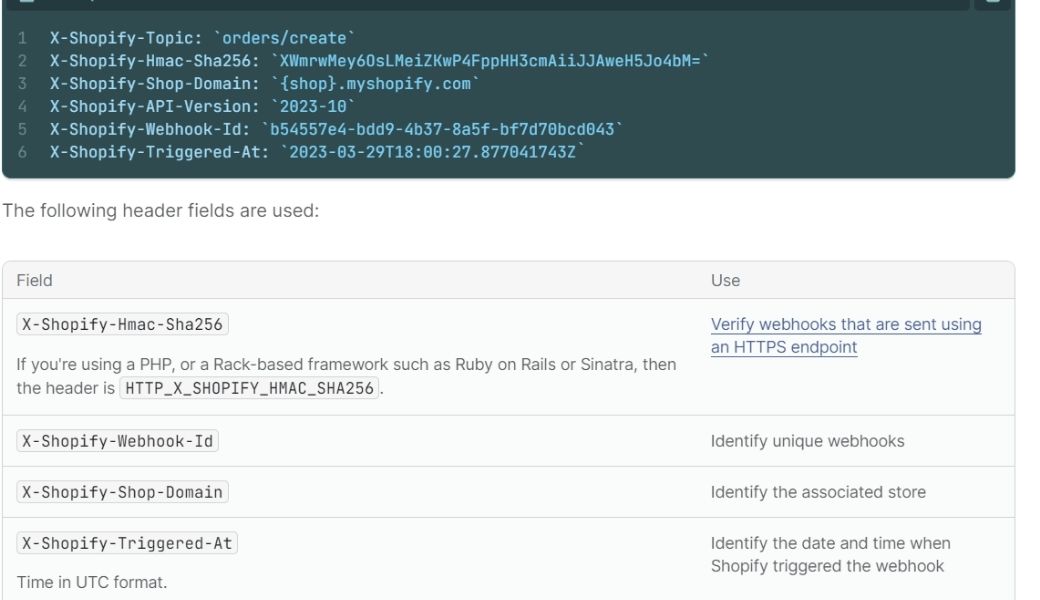Click X-Shopify-Hmac-Sha256 field name in table
The image size is (1040, 600).
coord(122,324)
